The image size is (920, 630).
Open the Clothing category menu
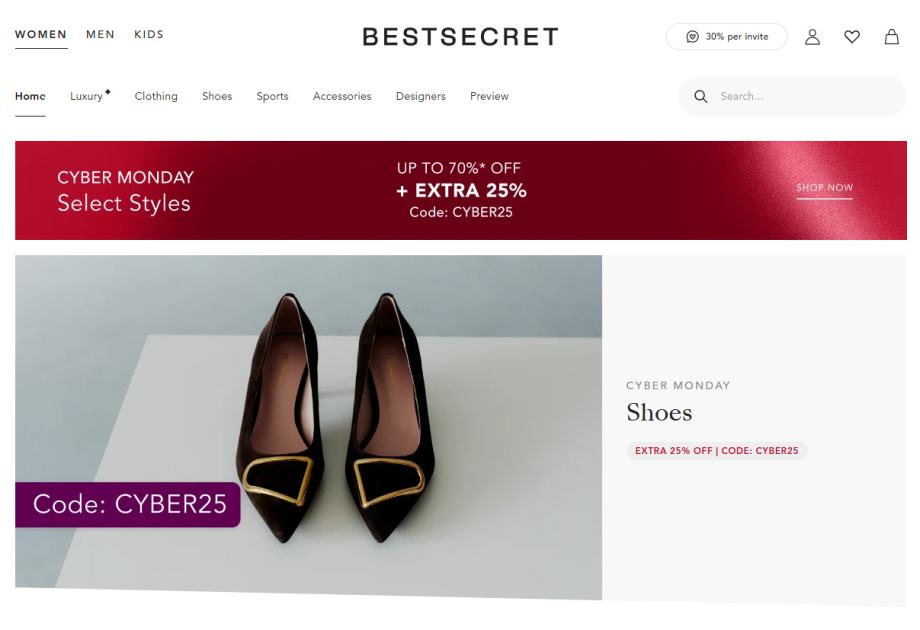(156, 96)
